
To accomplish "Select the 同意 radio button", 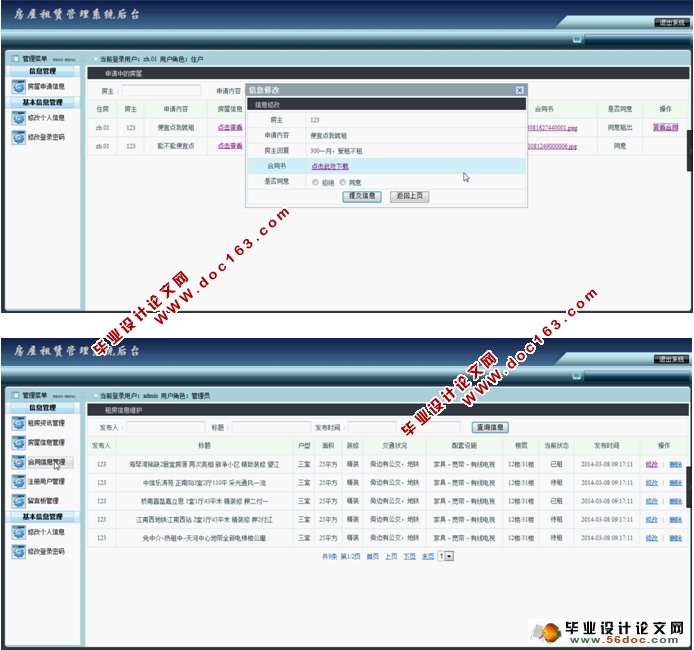I will click(x=343, y=182).
